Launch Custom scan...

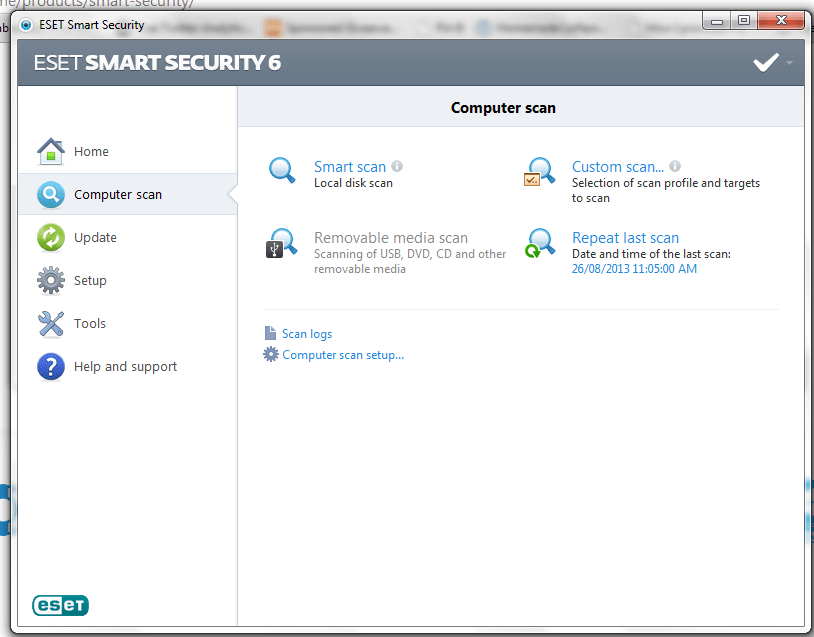(618, 167)
